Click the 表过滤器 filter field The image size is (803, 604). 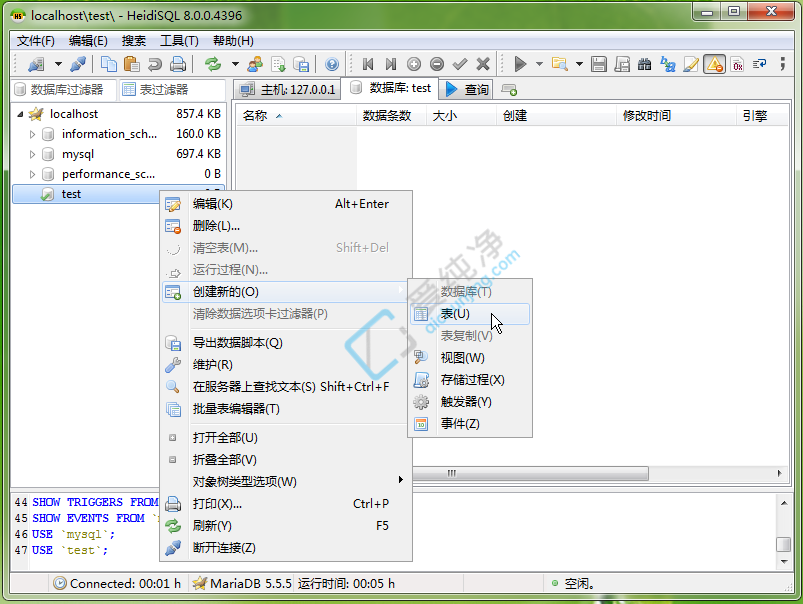[x=173, y=90]
